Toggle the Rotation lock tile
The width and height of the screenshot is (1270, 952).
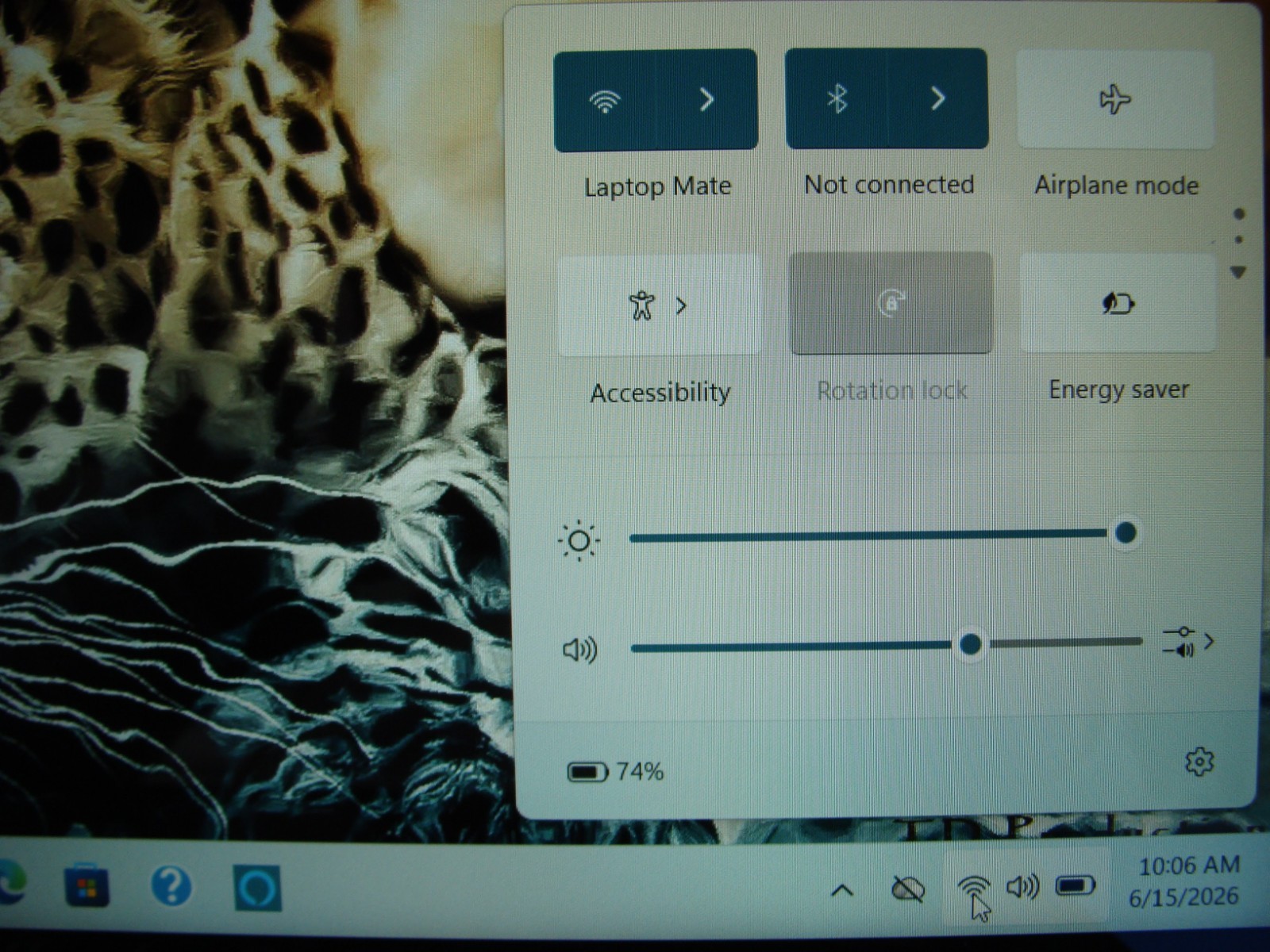pyautogui.click(x=891, y=303)
